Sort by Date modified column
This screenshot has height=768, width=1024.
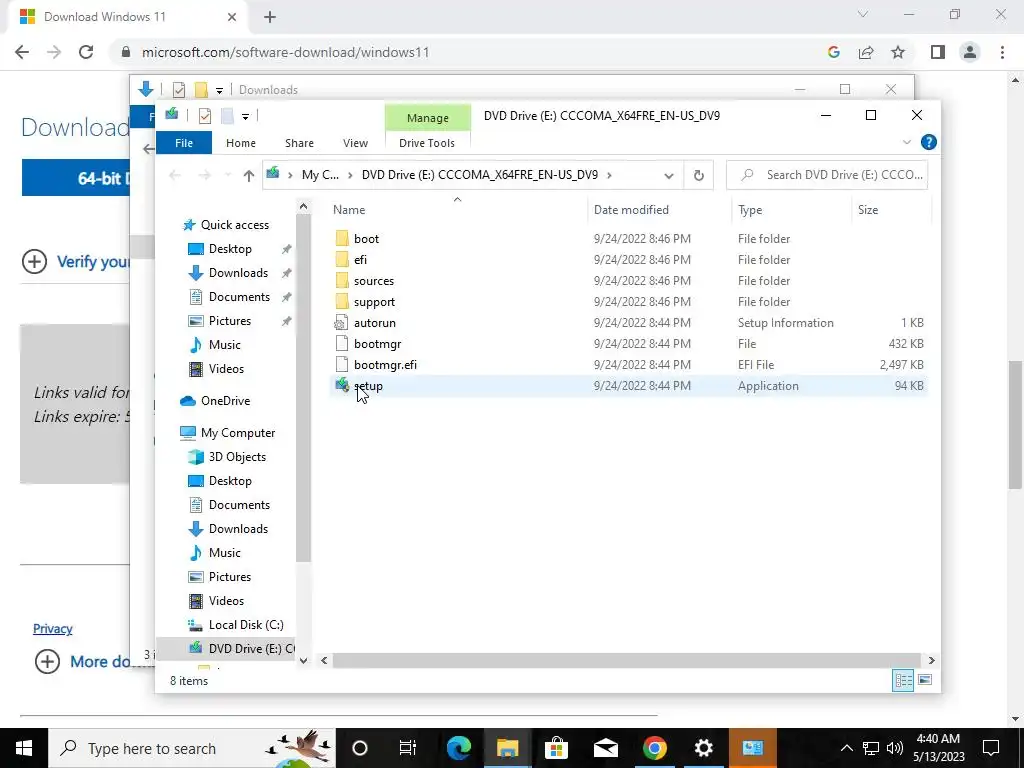pos(631,210)
